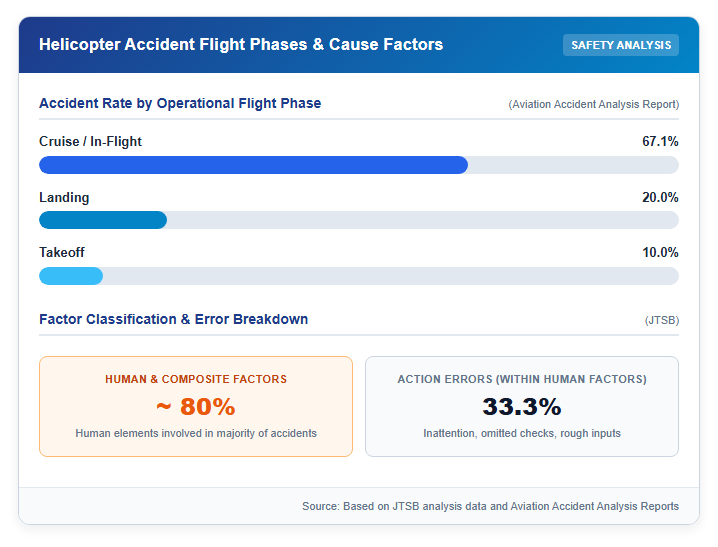Screen dimensions: 718x547
Task: Click the JTSB source tag
Action: [x=662, y=320]
